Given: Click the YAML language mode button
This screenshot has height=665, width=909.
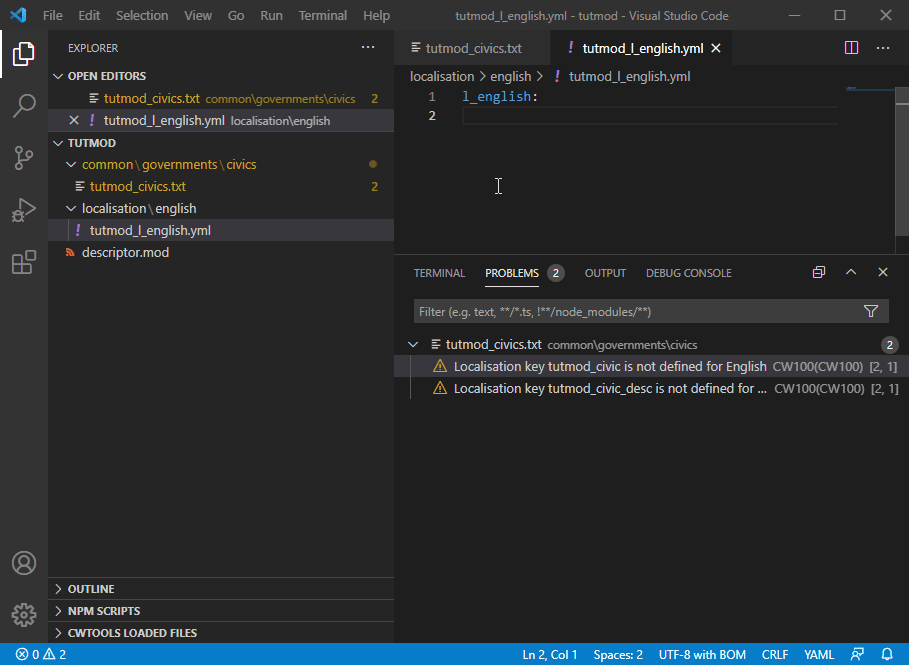Looking at the screenshot, I should pos(820,655).
